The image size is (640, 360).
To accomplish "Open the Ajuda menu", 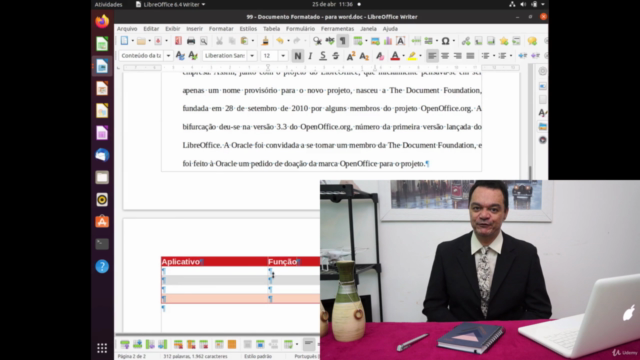I will (390, 29).
